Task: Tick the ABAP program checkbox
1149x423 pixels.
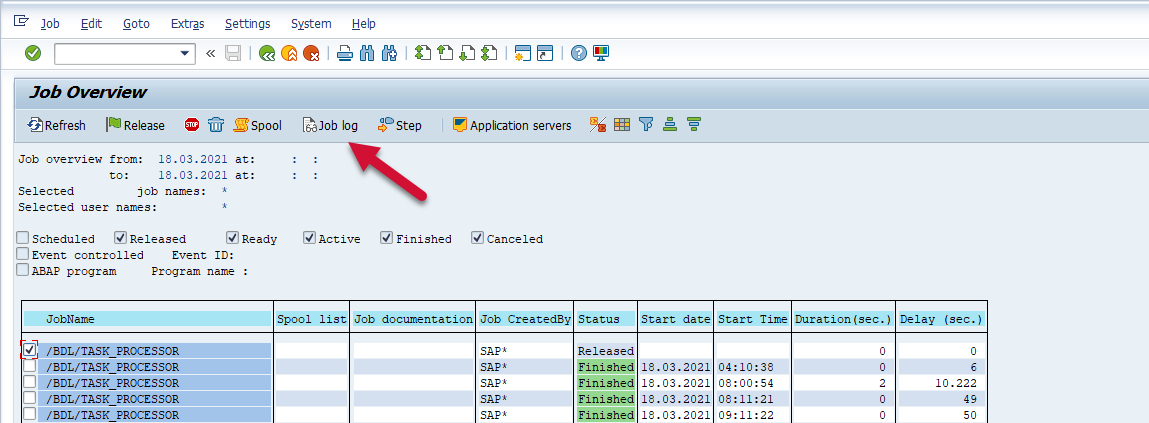Action: pyautogui.click(x=23, y=270)
